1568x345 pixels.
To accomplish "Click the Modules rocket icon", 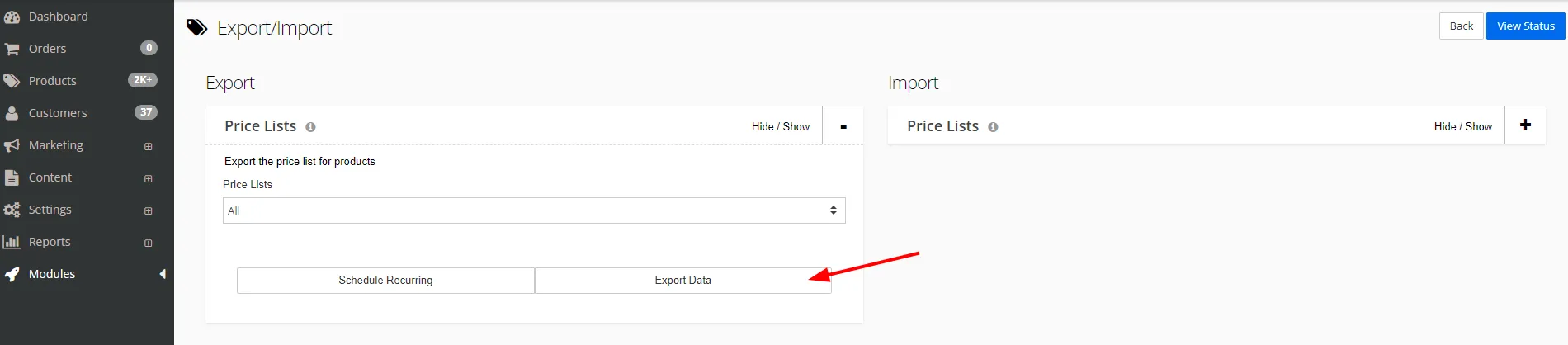I will (12, 274).
